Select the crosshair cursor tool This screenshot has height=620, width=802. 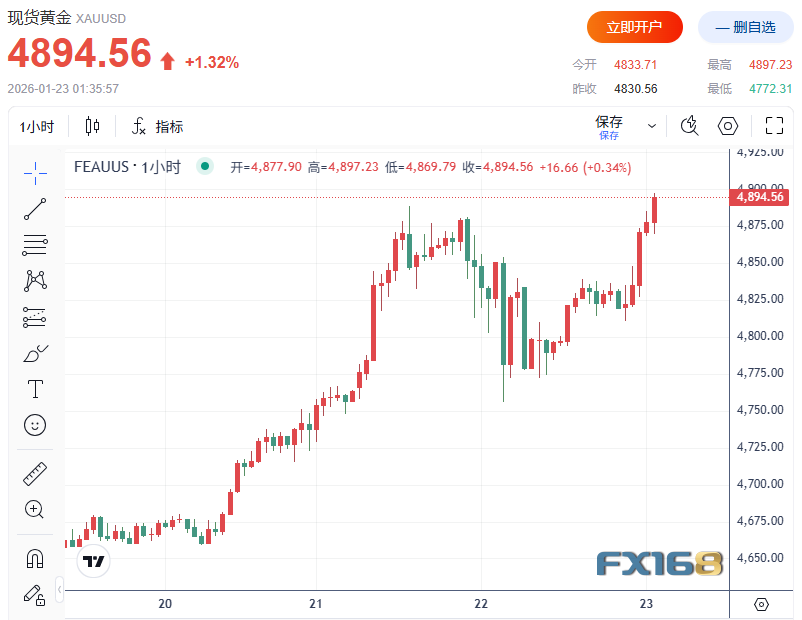point(35,172)
